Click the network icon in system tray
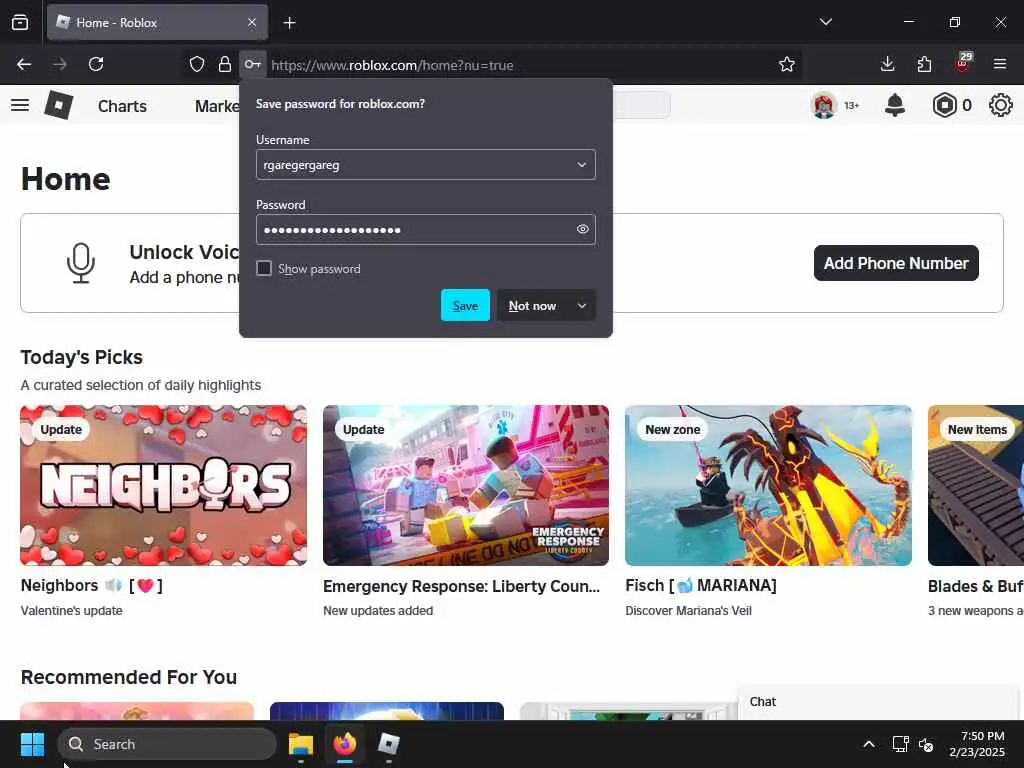 click(901, 744)
